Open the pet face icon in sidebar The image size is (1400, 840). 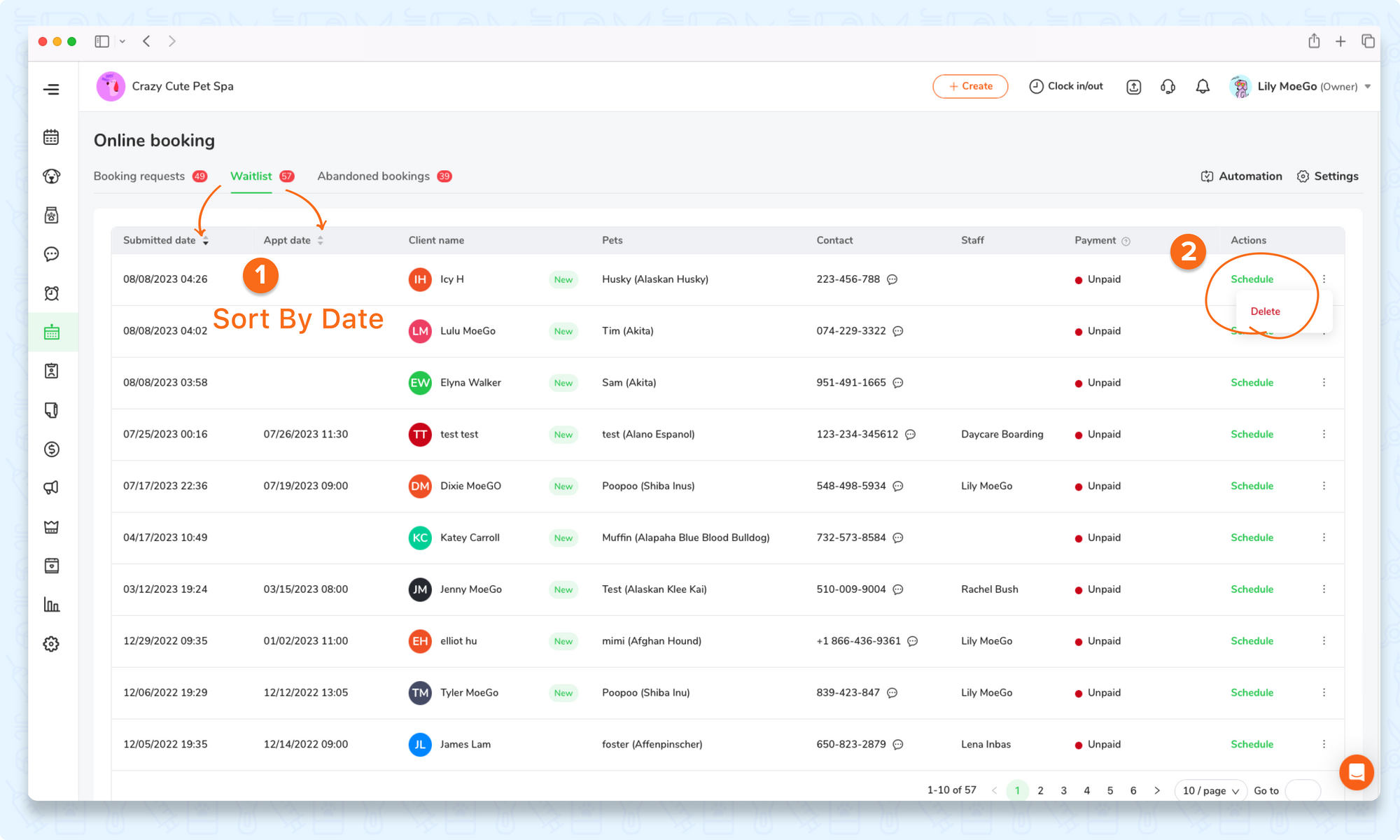(x=51, y=176)
